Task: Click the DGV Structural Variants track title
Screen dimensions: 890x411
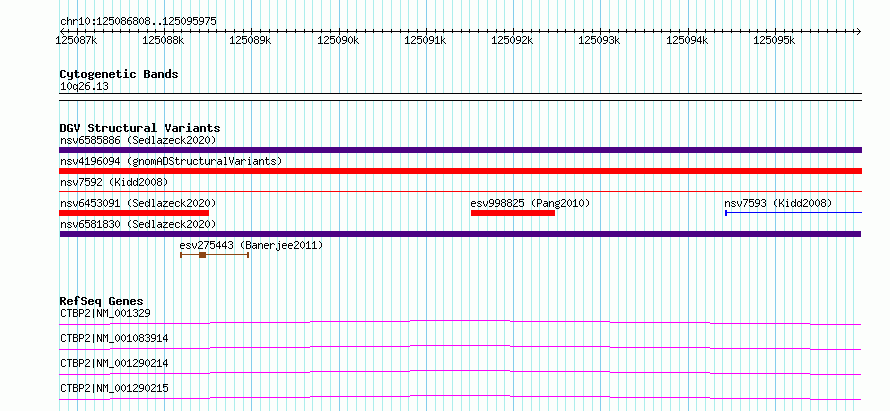Action: click(x=140, y=128)
